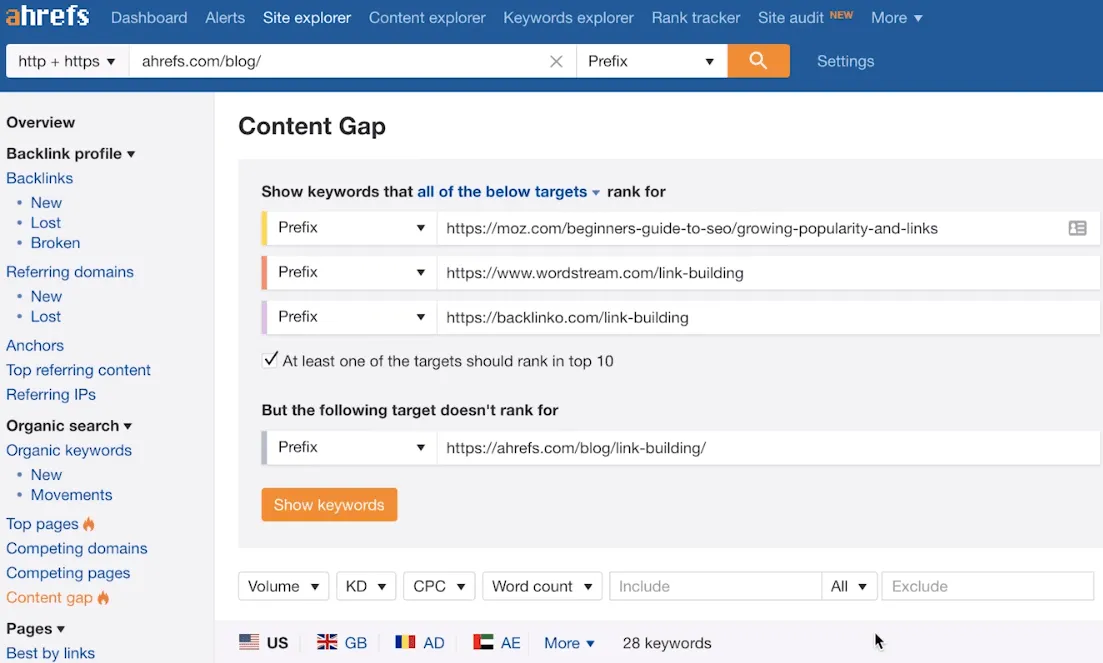
Task: Click the orange search magnifier button
Action: (x=758, y=61)
